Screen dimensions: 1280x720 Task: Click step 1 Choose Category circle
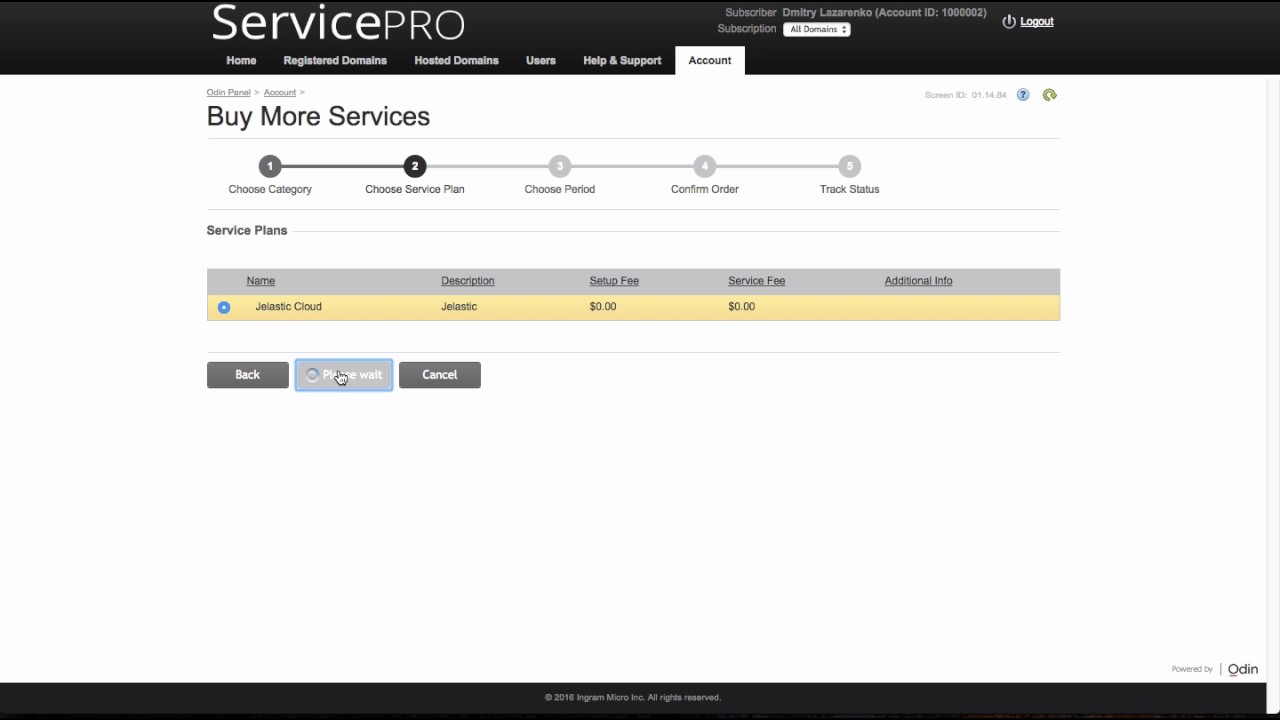point(270,166)
